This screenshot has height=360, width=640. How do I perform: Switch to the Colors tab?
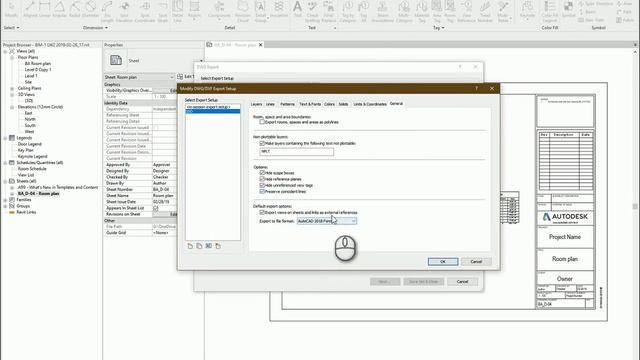tap(329, 104)
